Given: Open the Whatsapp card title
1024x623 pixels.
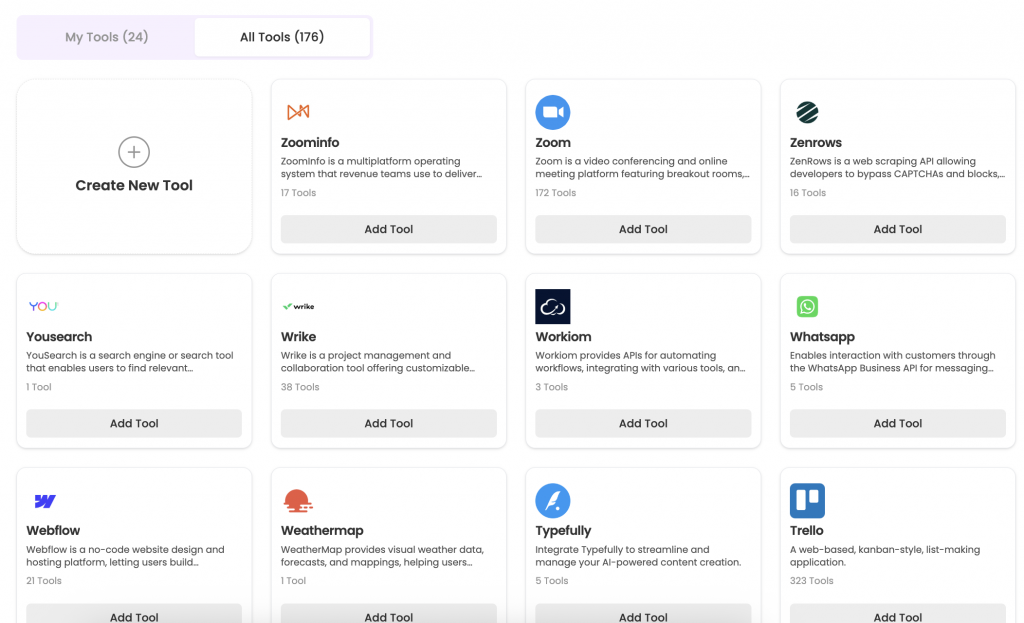Looking at the screenshot, I should (822, 337).
